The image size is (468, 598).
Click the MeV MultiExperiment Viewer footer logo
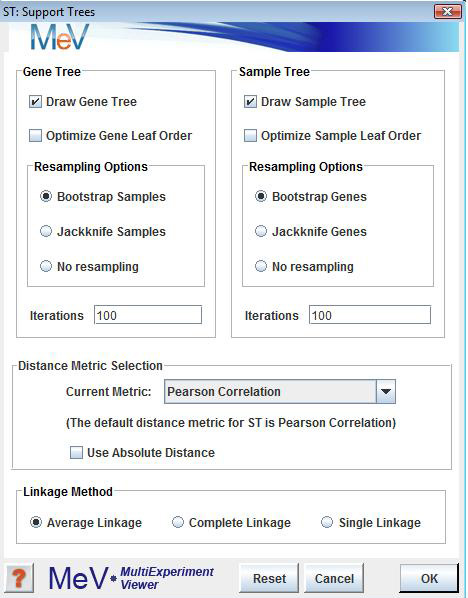tap(131, 578)
